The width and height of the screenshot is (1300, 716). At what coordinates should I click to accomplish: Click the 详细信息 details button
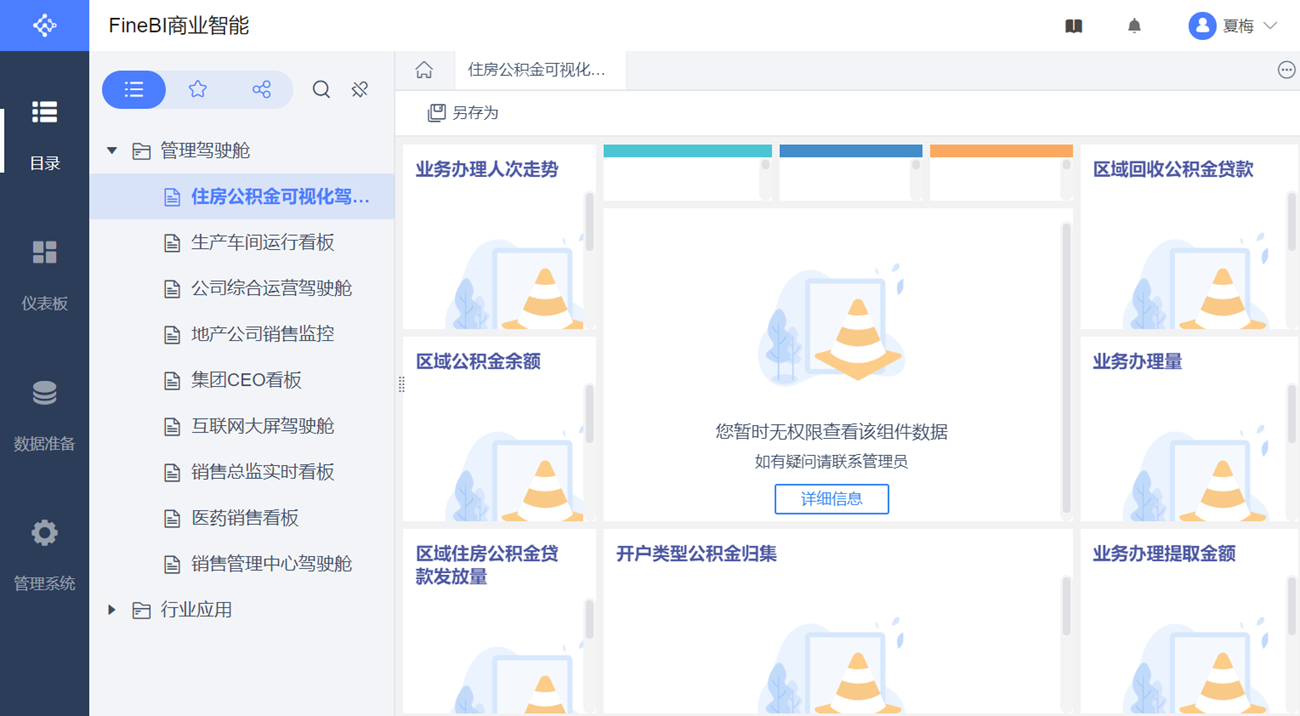pyautogui.click(x=832, y=498)
